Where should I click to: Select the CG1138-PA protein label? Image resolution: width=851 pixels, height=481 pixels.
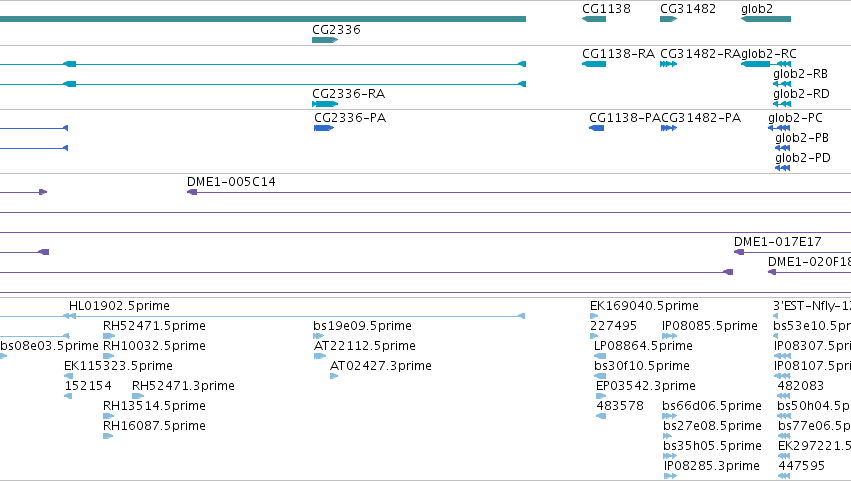tap(625, 118)
